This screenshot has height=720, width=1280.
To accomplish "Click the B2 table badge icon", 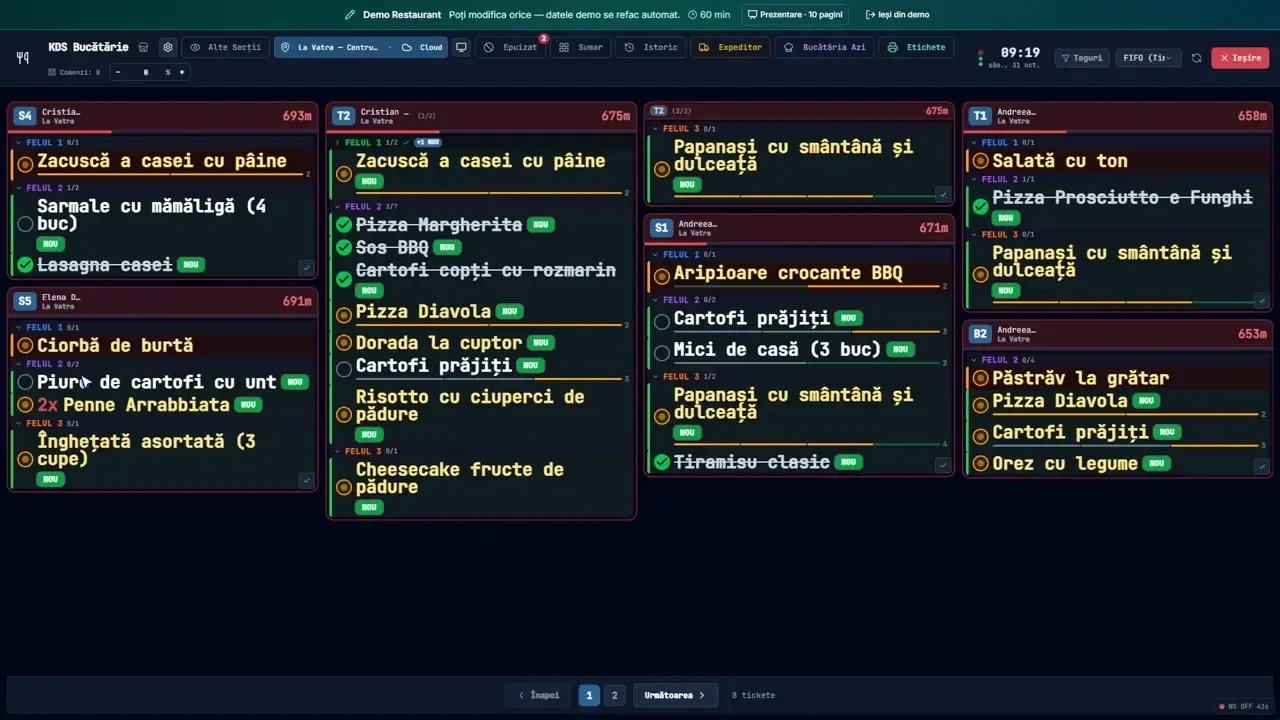I will point(980,334).
